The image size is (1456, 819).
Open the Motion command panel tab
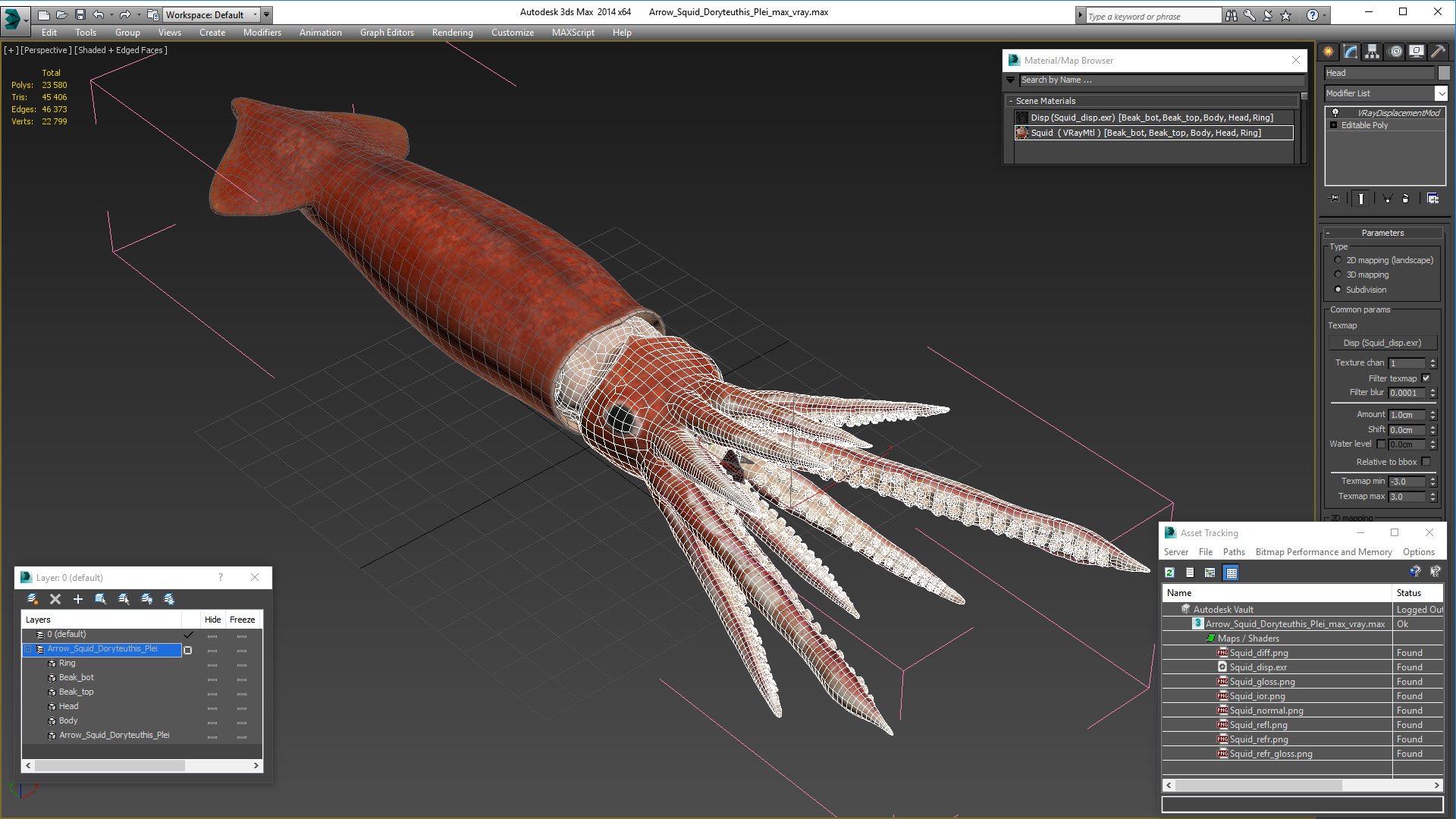pos(1395,52)
